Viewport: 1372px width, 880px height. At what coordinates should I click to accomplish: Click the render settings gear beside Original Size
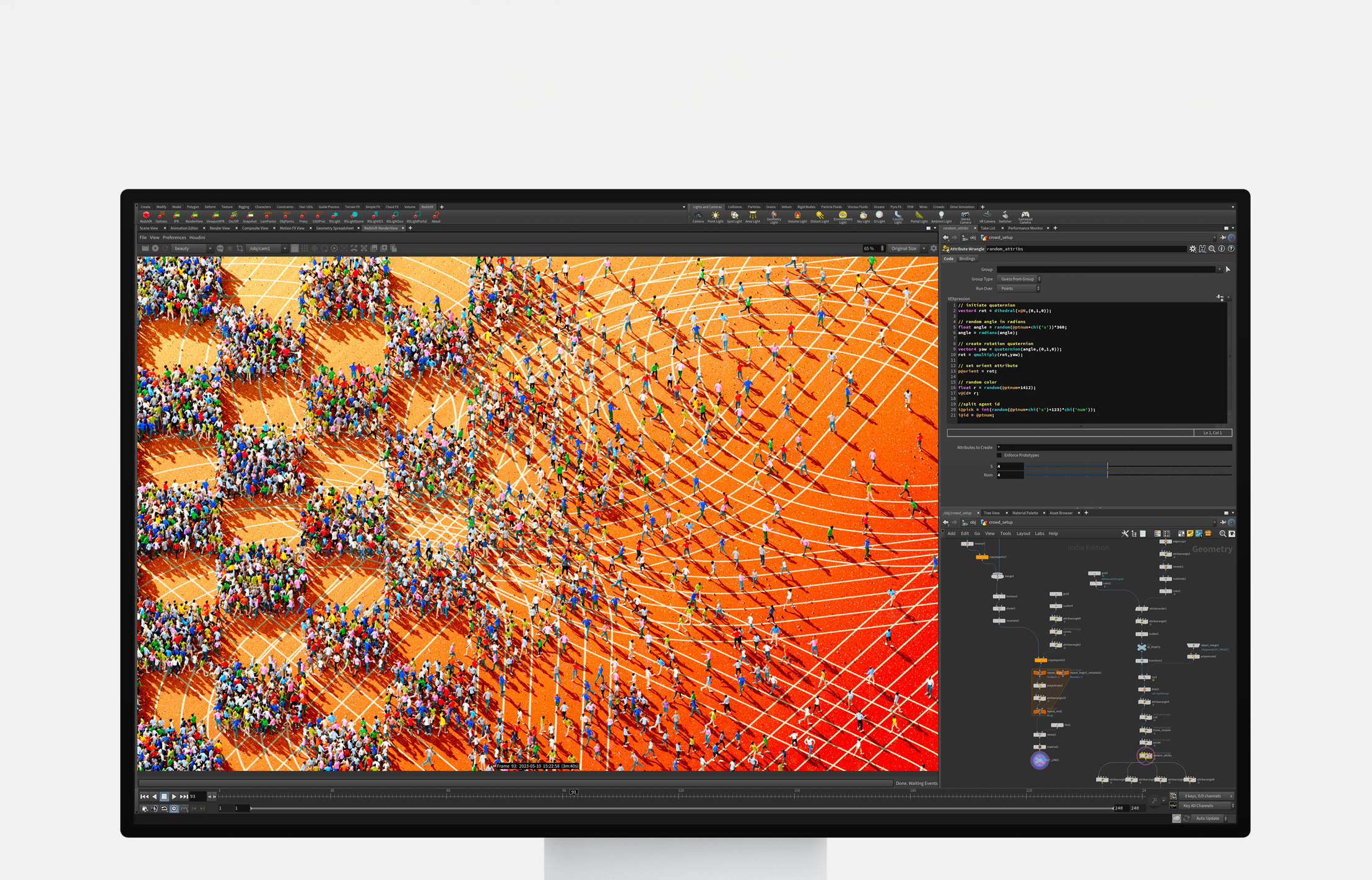[x=934, y=248]
